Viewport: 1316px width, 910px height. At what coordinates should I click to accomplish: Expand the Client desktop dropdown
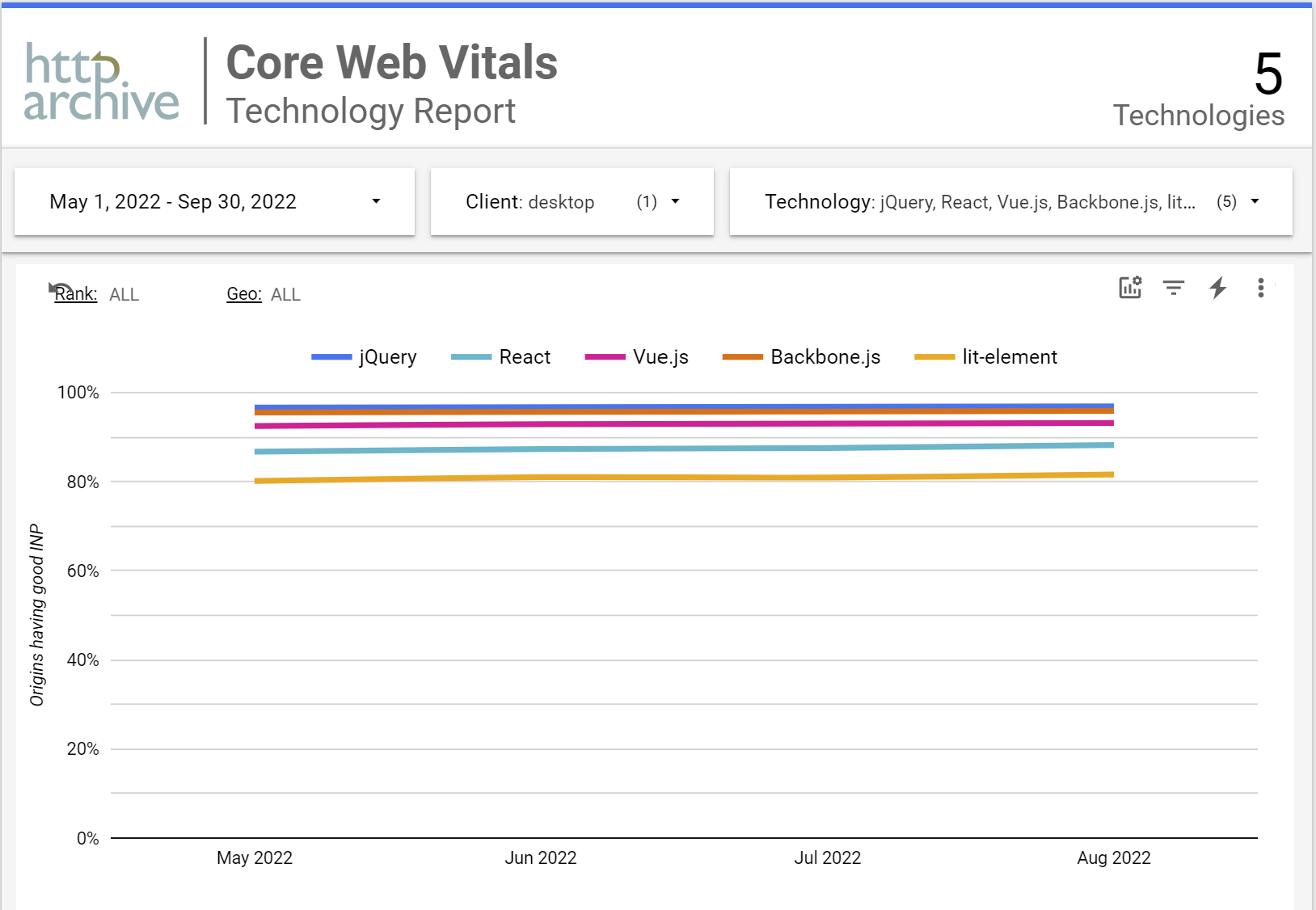[x=572, y=202]
